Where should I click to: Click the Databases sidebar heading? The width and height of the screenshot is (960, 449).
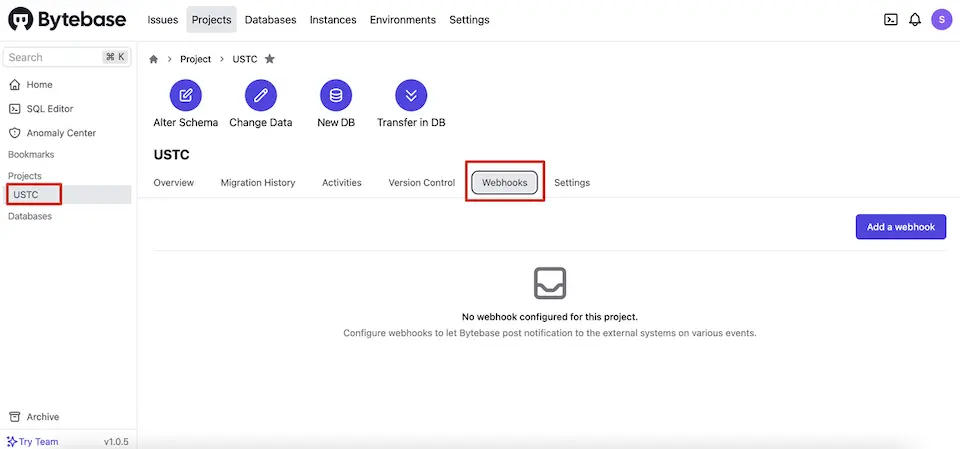(30, 216)
